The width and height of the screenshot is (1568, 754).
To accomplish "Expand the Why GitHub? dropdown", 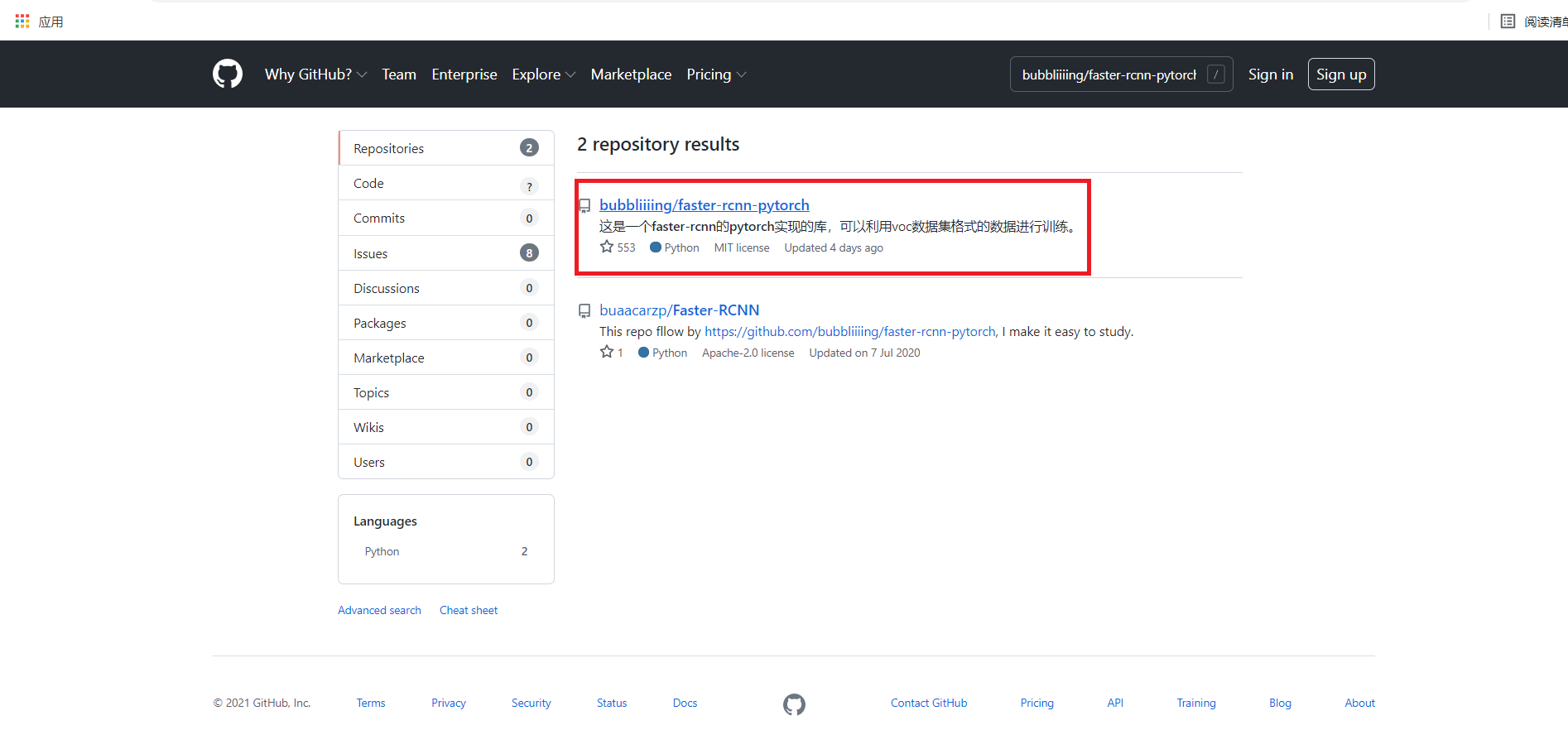I will pos(315,74).
